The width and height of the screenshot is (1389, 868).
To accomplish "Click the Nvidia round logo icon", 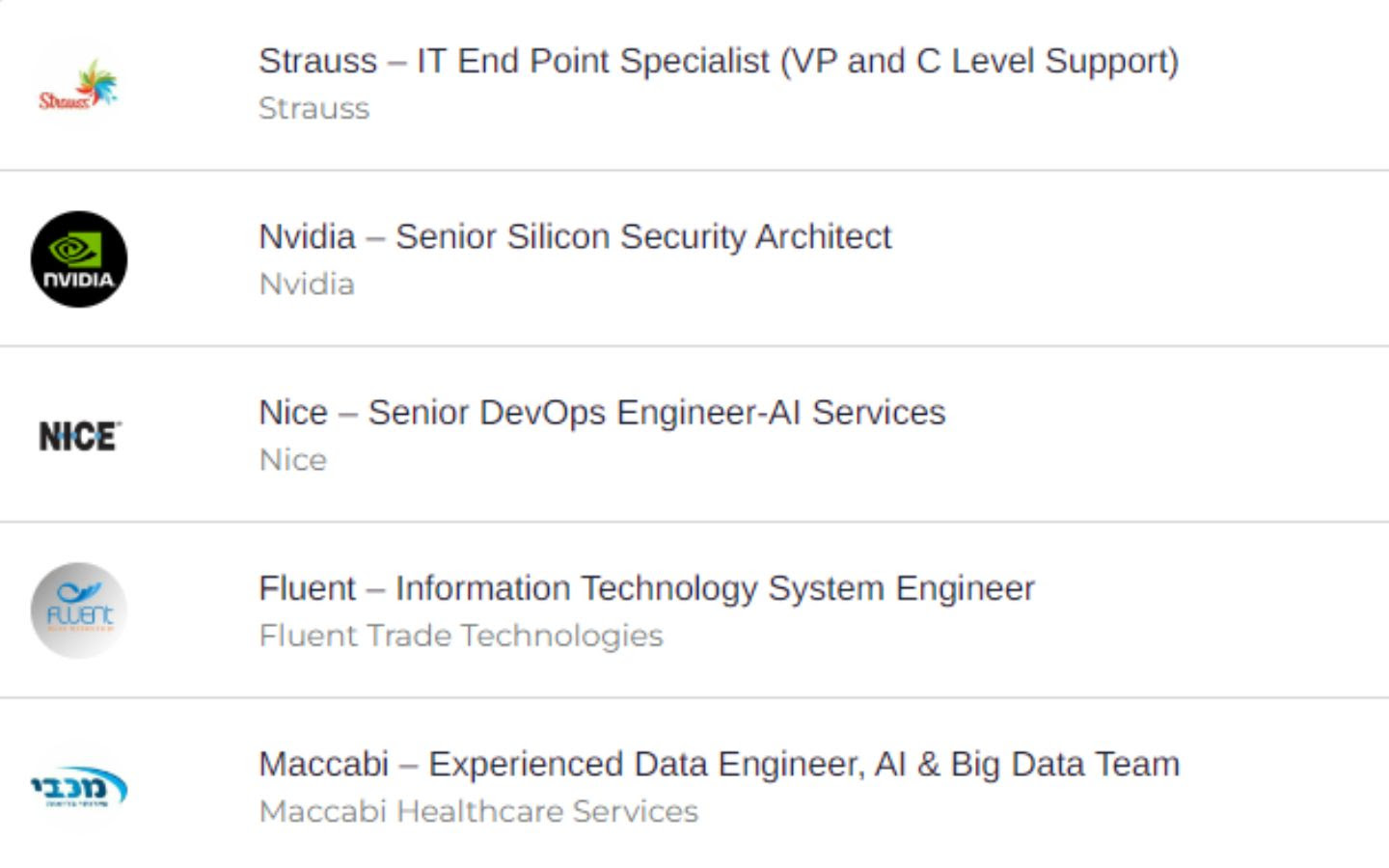I will [79, 259].
